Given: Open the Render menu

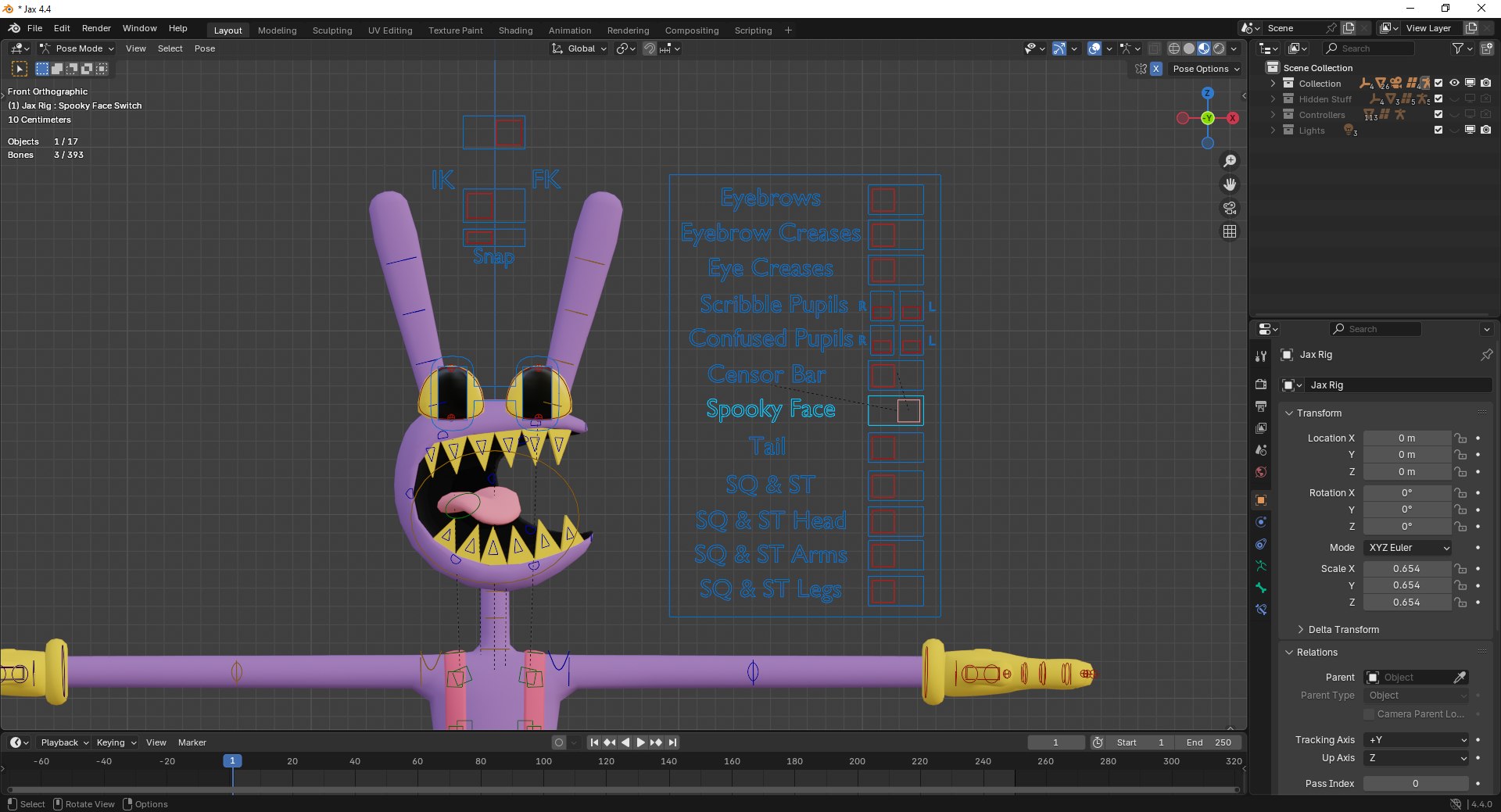Looking at the screenshot, I should pos(96,28).
